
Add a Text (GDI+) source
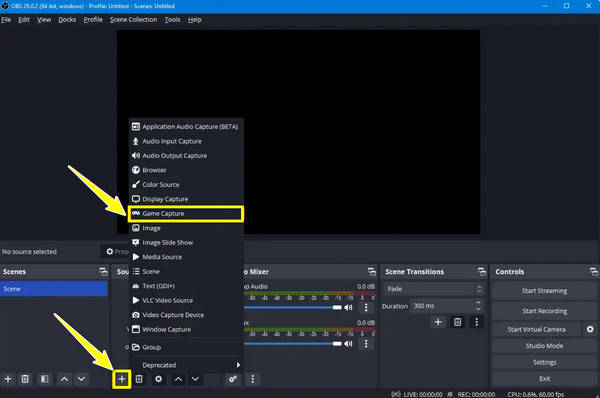186,286
